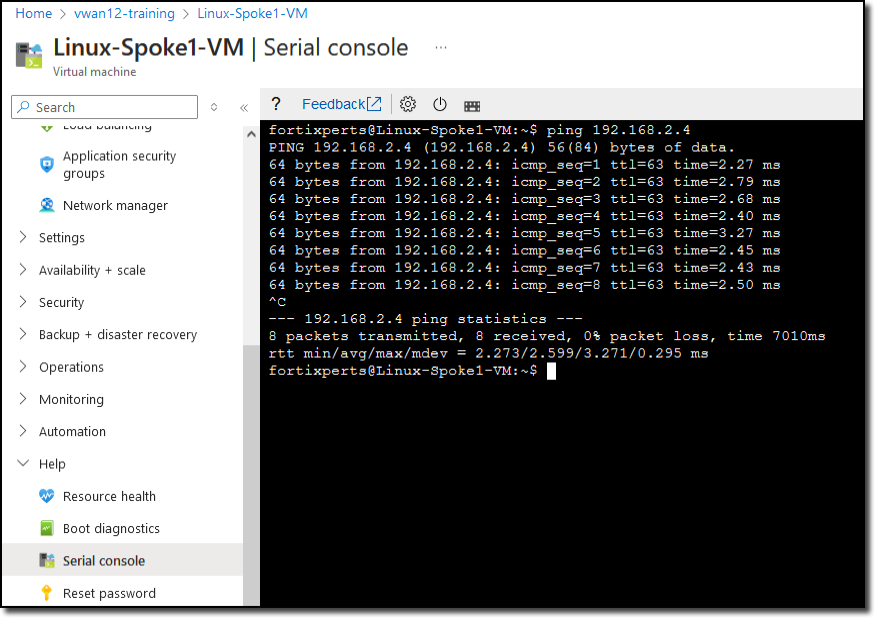The width and height of the screenshot is (875, 618).
Task: Collapse the Help section
Action: [x=52, y=464]
